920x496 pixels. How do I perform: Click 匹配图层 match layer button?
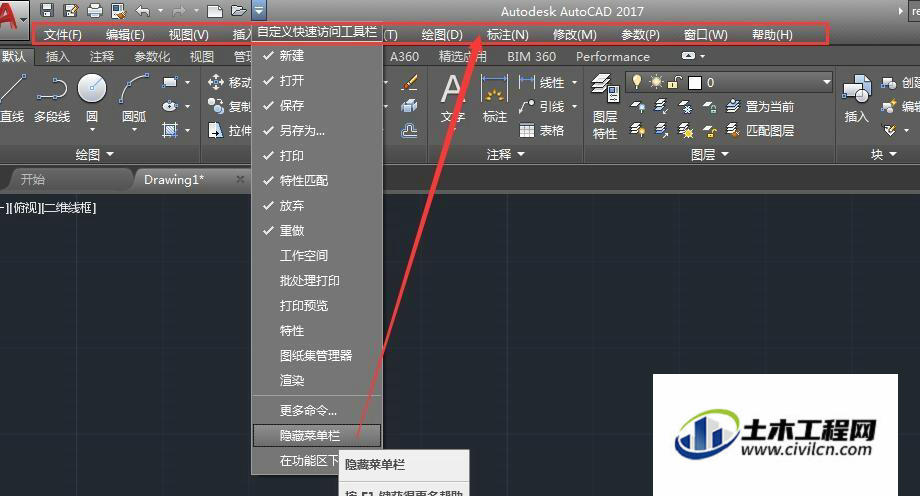[x=760, y=130]
